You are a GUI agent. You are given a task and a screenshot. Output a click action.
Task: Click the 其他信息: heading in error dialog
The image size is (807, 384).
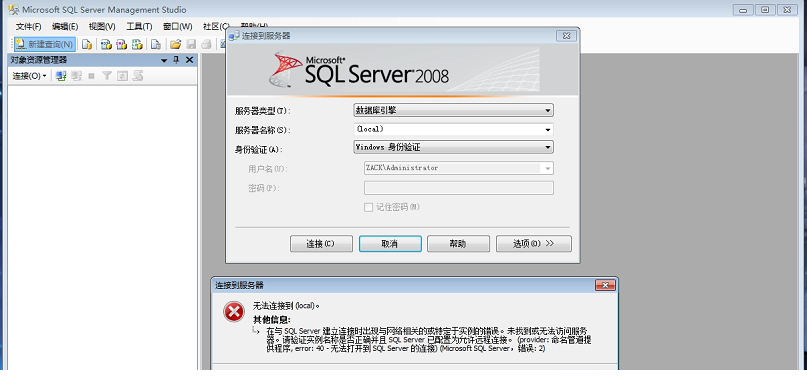pos(271,320)
